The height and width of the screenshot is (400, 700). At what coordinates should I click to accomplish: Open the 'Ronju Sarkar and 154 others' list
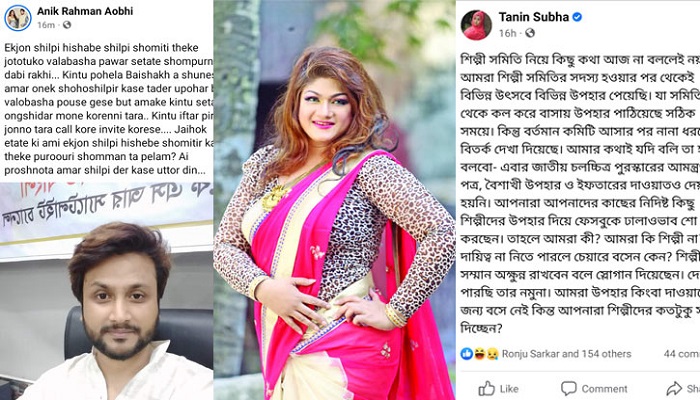click(x=567, y=354)
